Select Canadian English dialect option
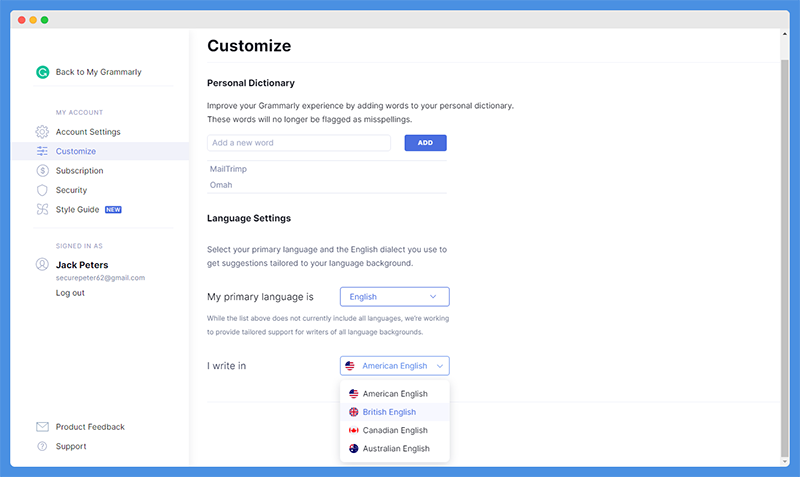Screen dimensions: 800x477 (394, 430)
